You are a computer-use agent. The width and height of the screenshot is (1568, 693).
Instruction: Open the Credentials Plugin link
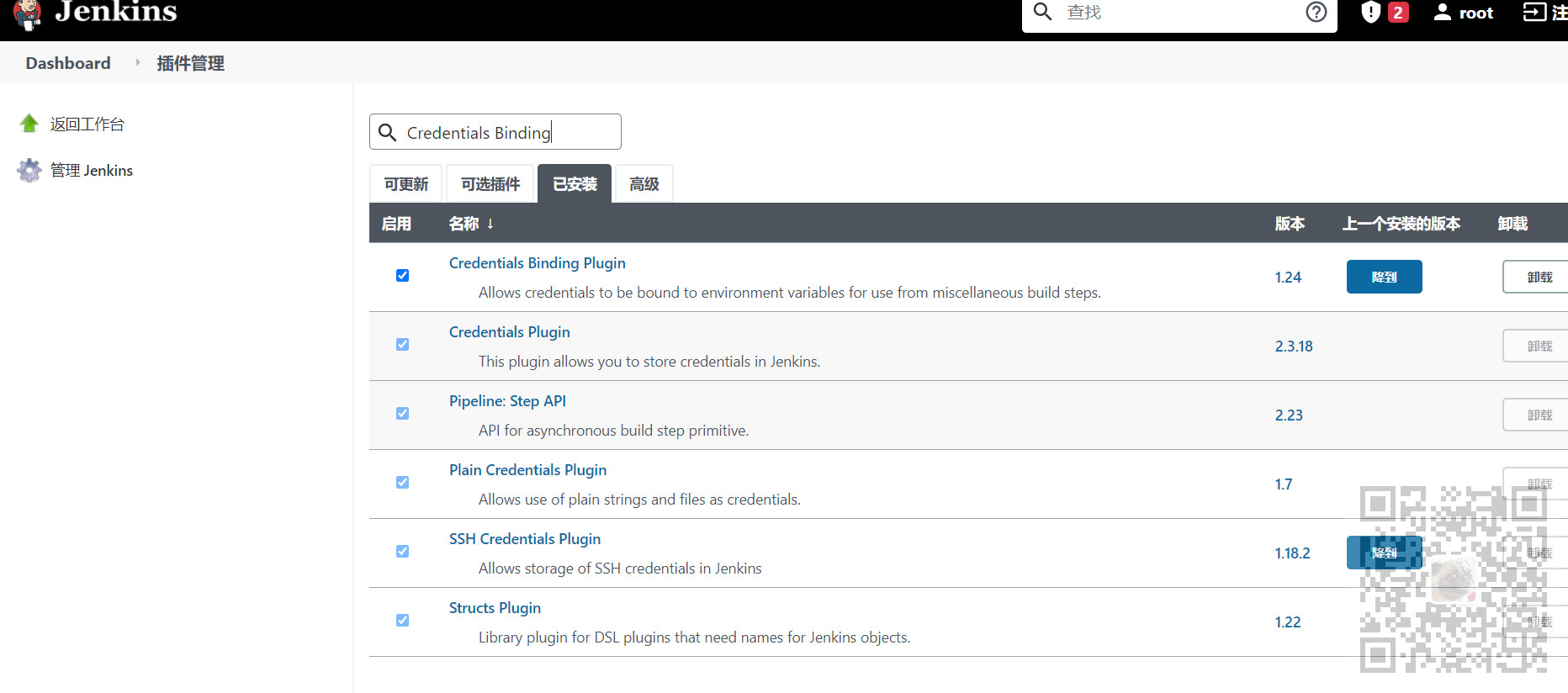click(510, 332)
